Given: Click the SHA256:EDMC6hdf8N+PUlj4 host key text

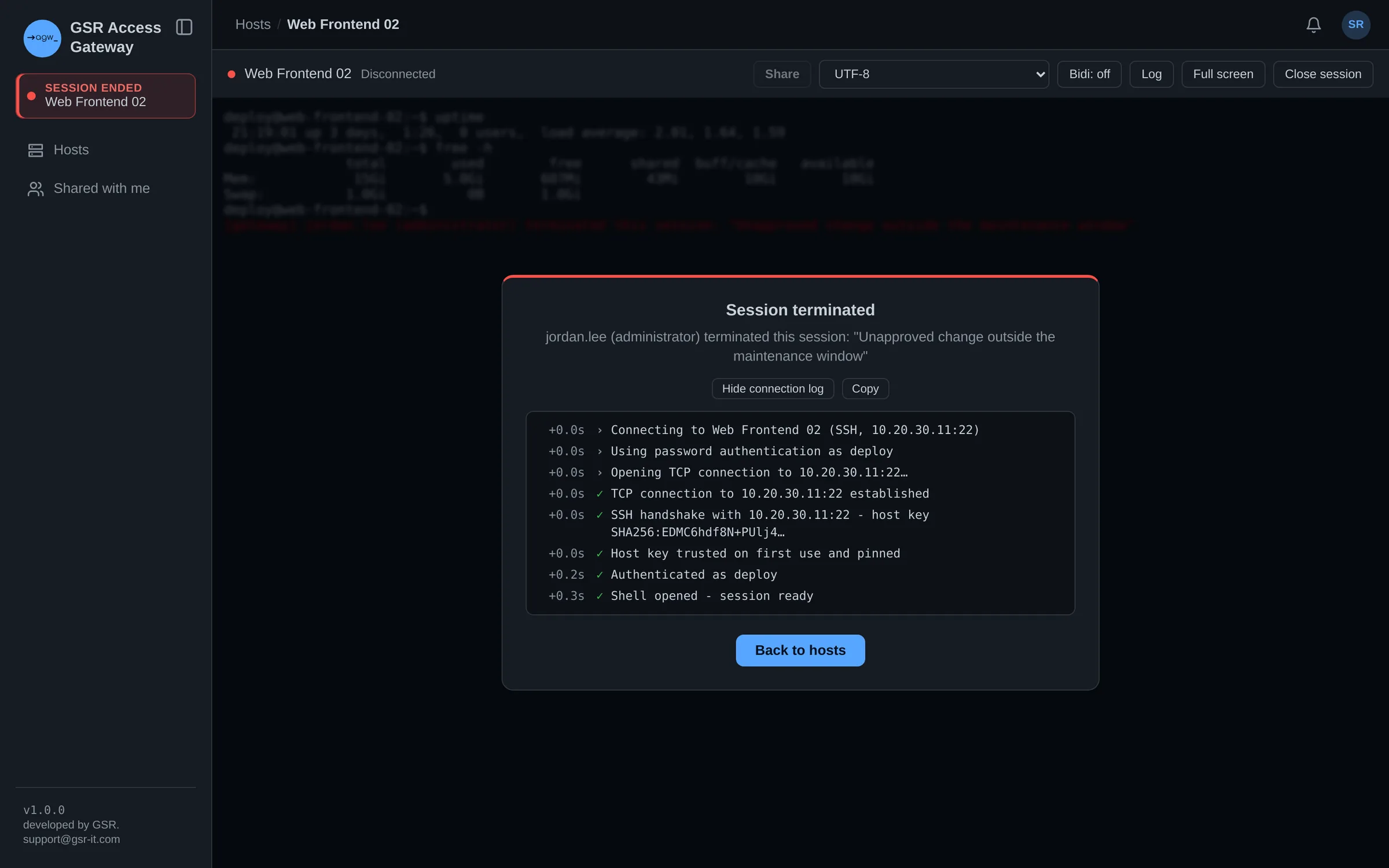Looking at the screenshot, I should [698, 532].
